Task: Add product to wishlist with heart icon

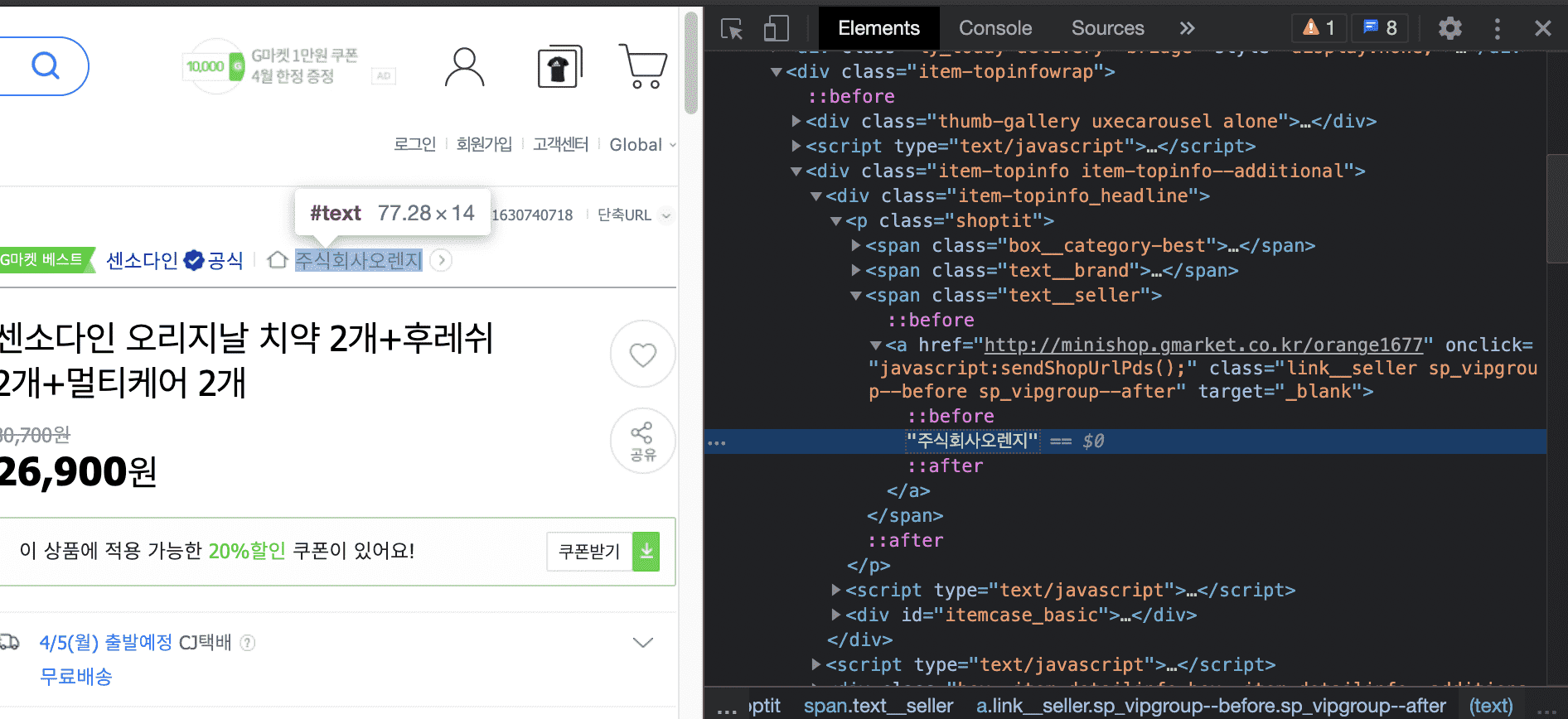Action: click(x=643, y=354)
